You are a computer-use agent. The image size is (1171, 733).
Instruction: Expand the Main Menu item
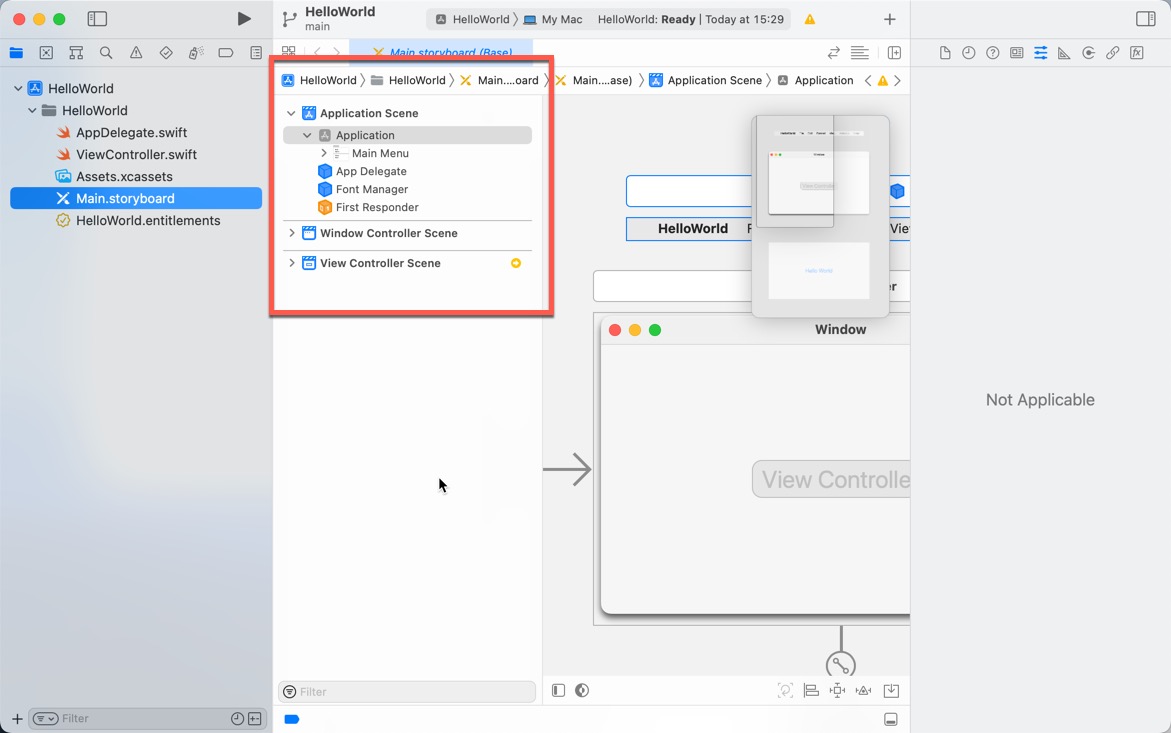(x=323, y=153)
